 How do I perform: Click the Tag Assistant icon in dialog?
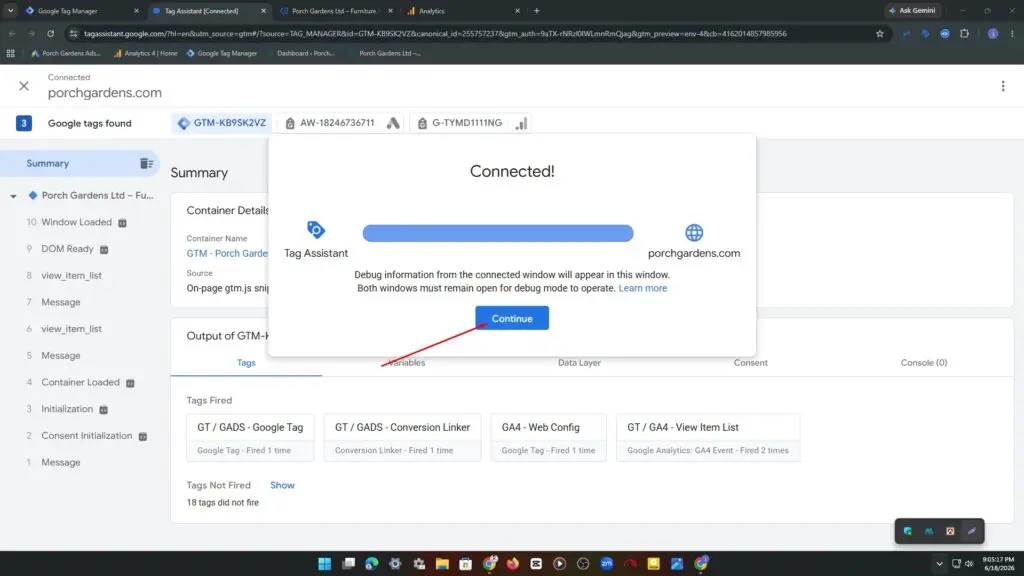click(x=315, y=230)
